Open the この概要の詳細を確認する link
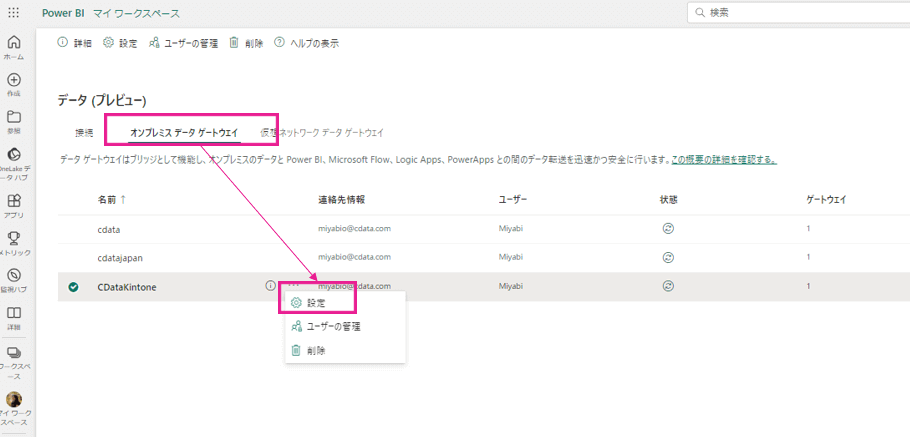Image resolution: width=910 pixels, height=437 pixels. click(x=724, y=159)
